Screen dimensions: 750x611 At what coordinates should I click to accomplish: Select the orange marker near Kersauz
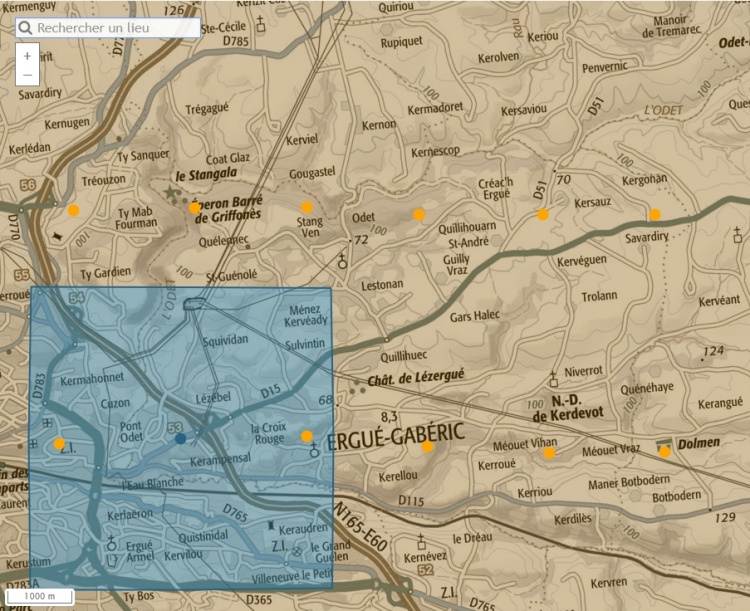[x=542, y=214]
